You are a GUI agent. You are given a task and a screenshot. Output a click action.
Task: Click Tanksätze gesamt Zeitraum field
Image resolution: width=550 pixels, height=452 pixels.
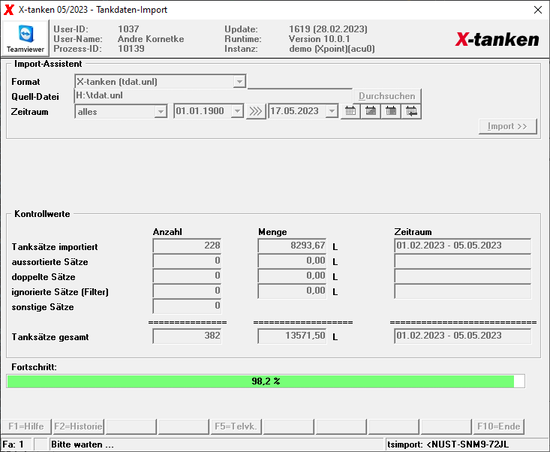pyautogui.click(x=462, y=336)
